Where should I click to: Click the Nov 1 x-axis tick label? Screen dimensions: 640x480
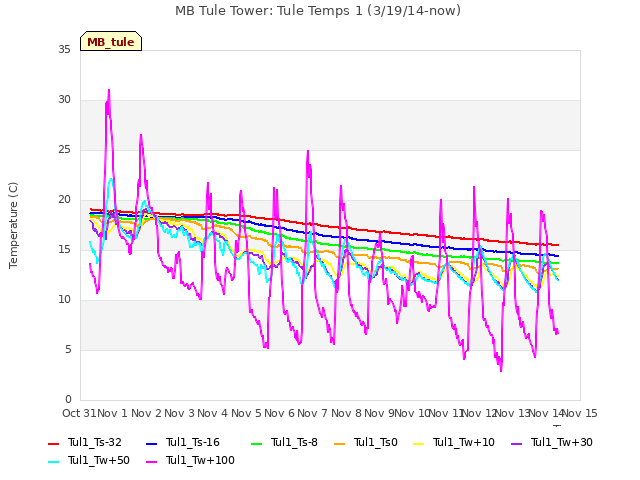coord(113,413)
